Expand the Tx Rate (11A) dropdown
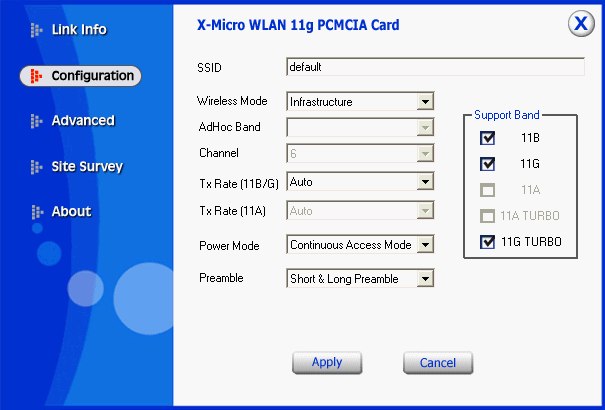The image size is (605, 410). click(x=425, y=211)
